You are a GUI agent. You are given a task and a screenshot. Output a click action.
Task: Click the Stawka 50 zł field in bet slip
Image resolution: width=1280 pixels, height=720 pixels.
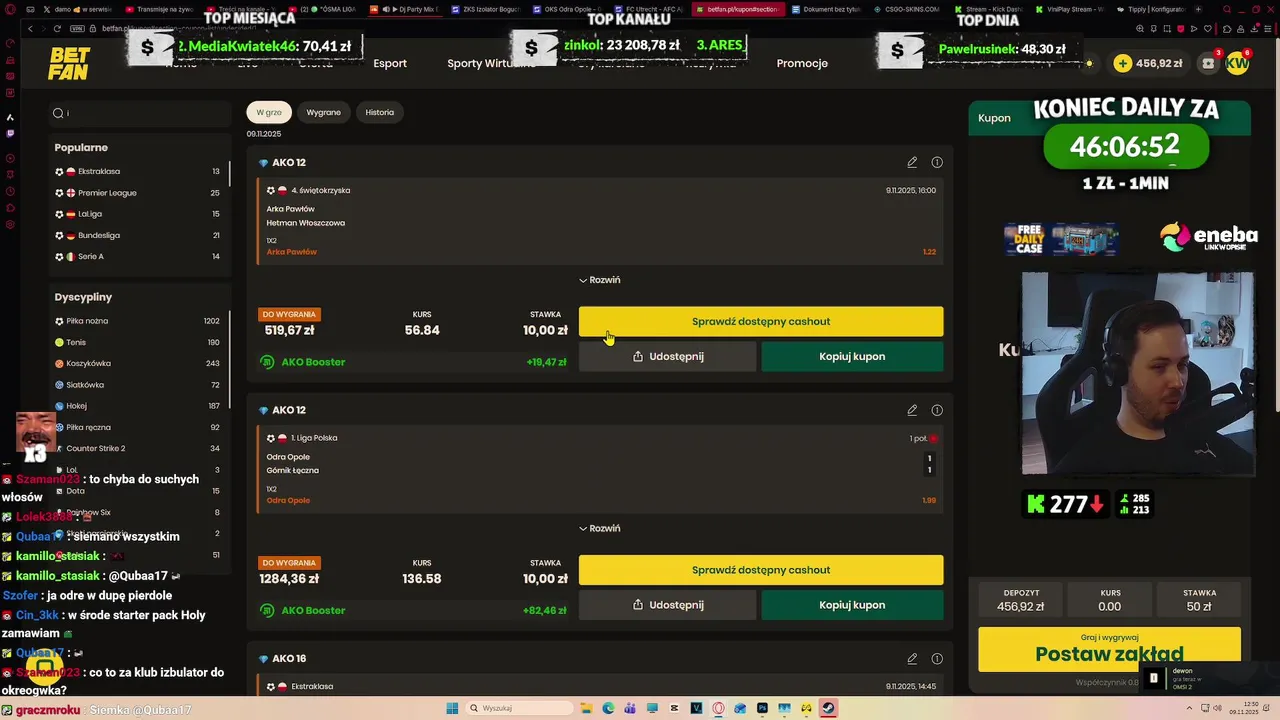click(x=1199, y=600)
